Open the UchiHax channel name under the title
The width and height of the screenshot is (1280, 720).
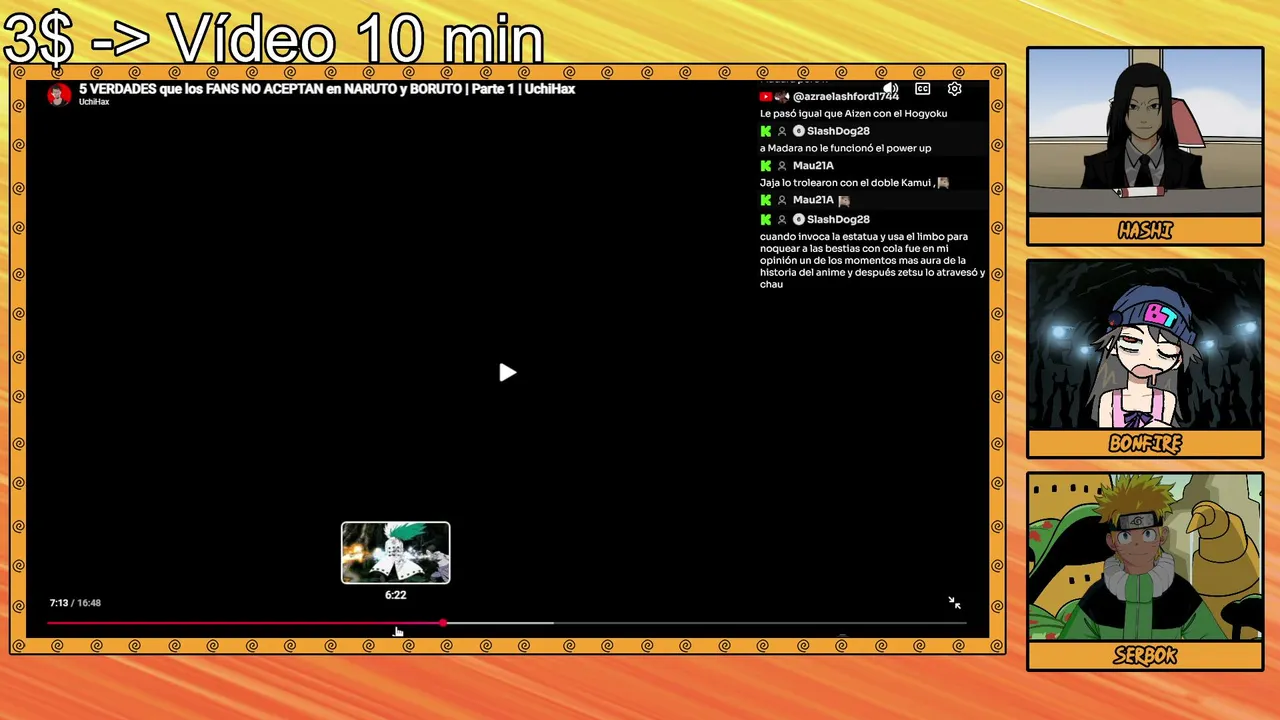[94, 102]
